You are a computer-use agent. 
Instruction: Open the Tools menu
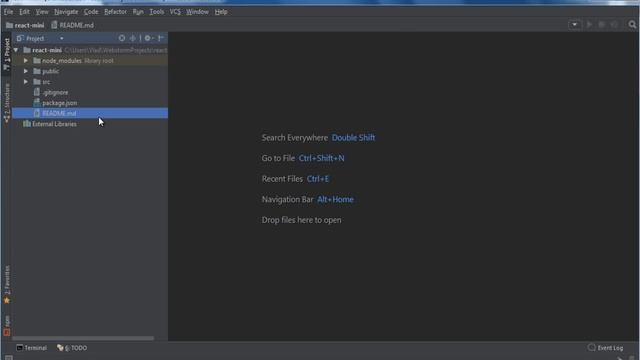click(x=157, y=12)
